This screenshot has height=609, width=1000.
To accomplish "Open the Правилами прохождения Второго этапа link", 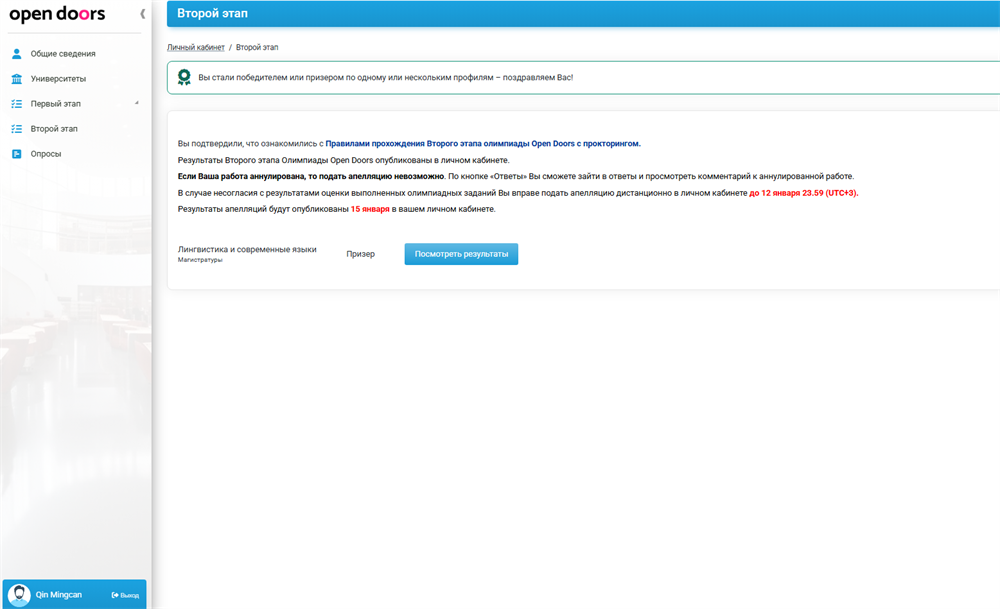I will pyautogui.click(x=483, y=143).
